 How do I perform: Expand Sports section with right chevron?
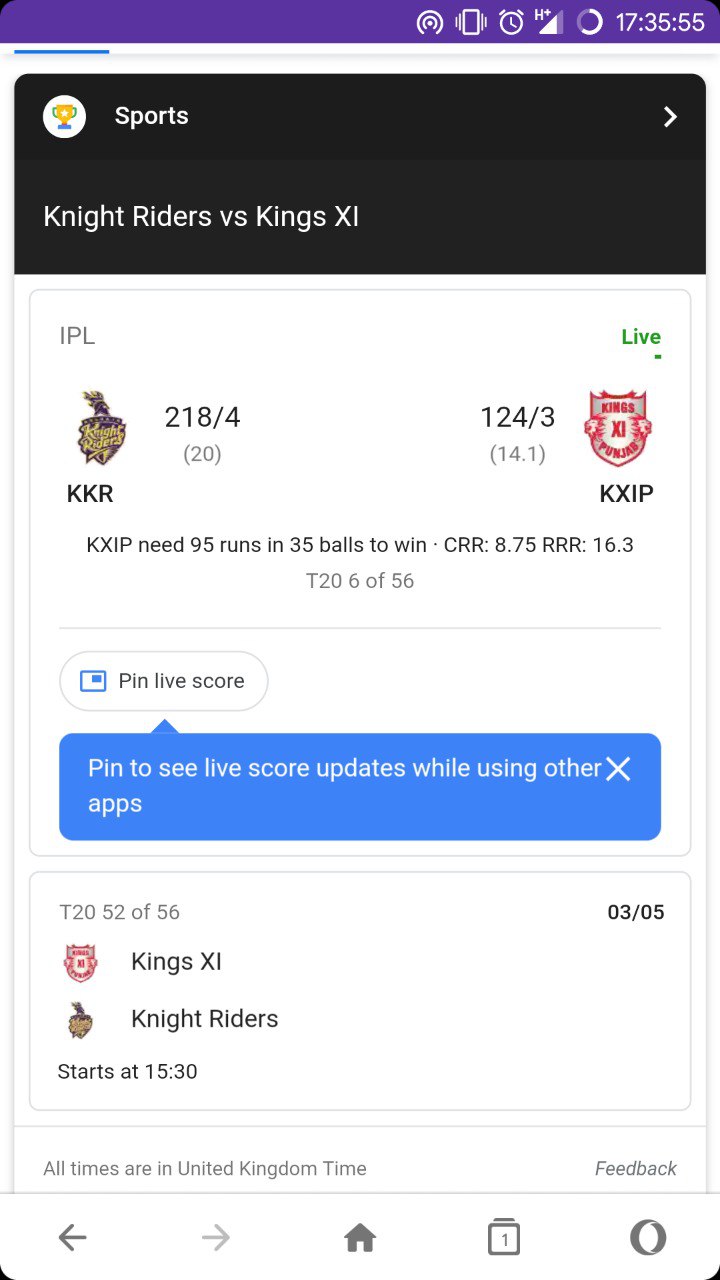pyautogui.click(x=670, y=117)
